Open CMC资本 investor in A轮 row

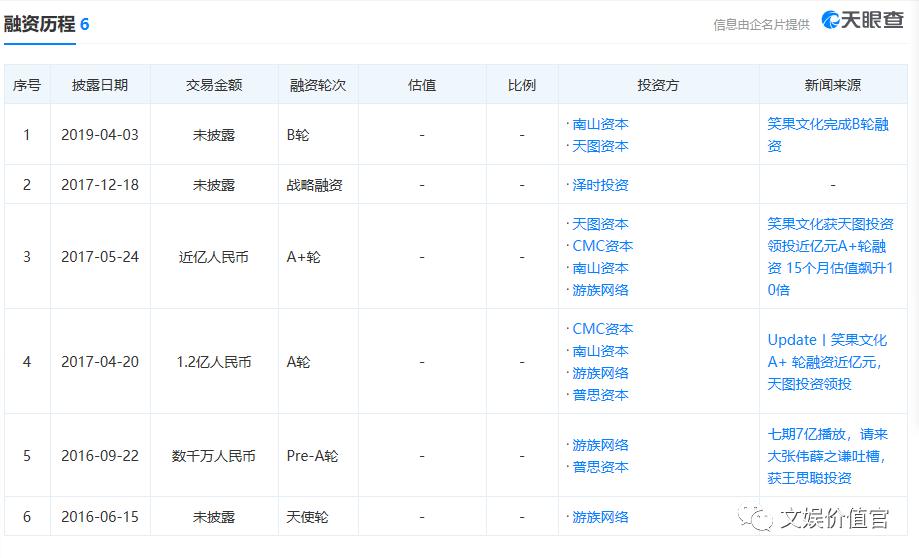[603, 329]
